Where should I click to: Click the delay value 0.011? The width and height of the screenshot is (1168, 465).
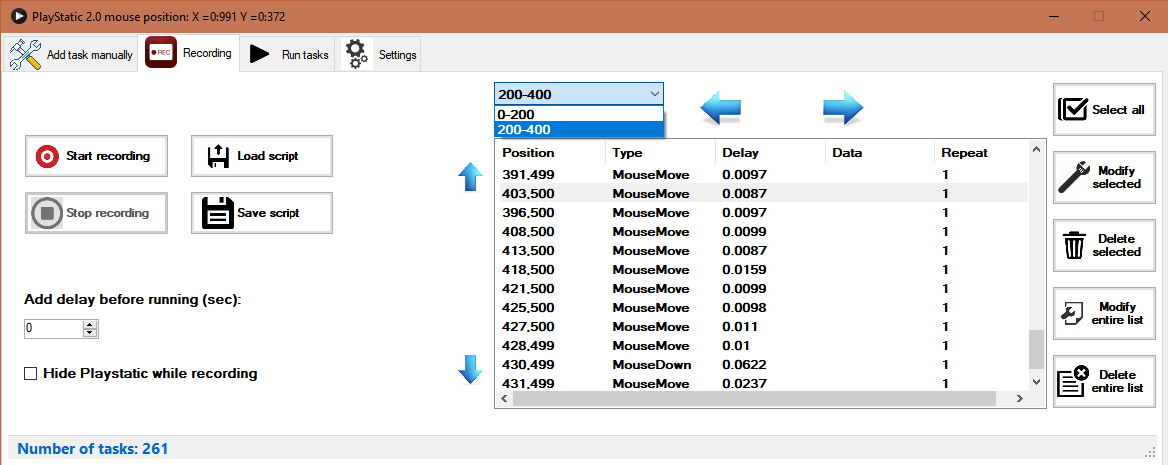740,326
